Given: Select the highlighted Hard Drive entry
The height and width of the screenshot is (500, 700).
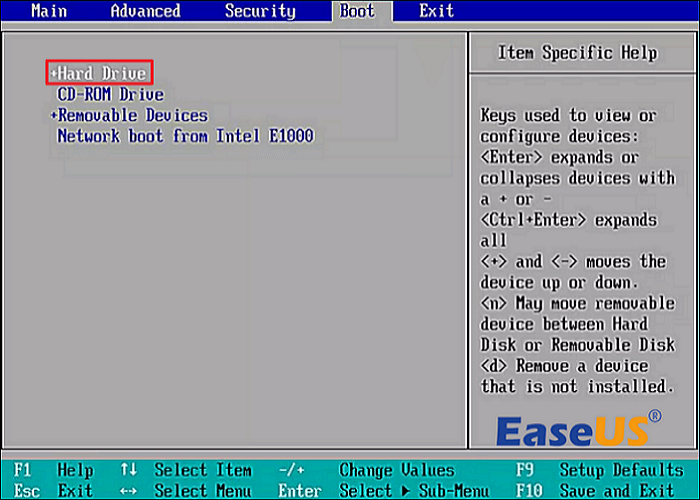Looking at the screenshot, I should point(100,73).
